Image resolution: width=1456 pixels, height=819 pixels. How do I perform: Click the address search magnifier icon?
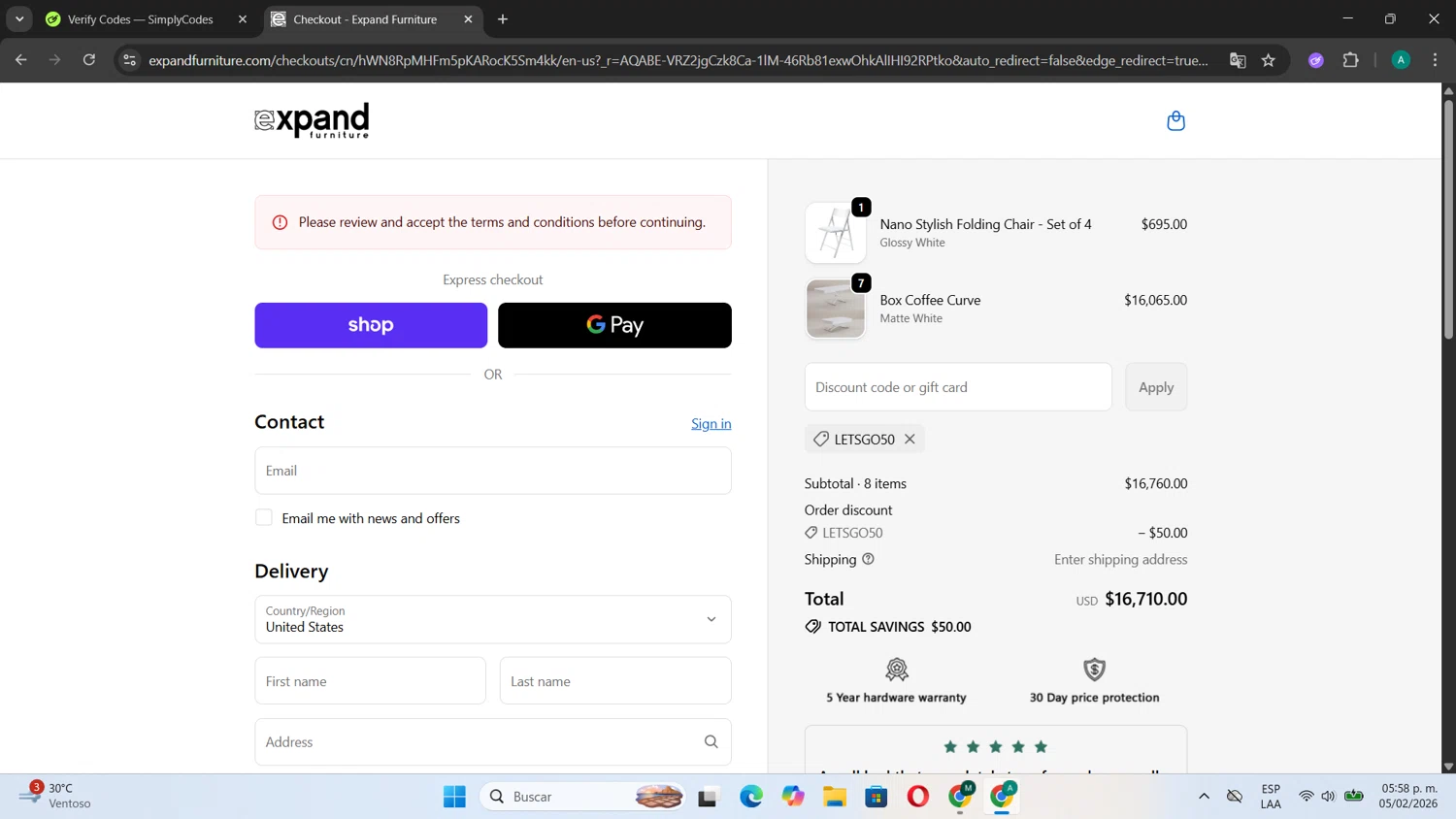[711, 742]
